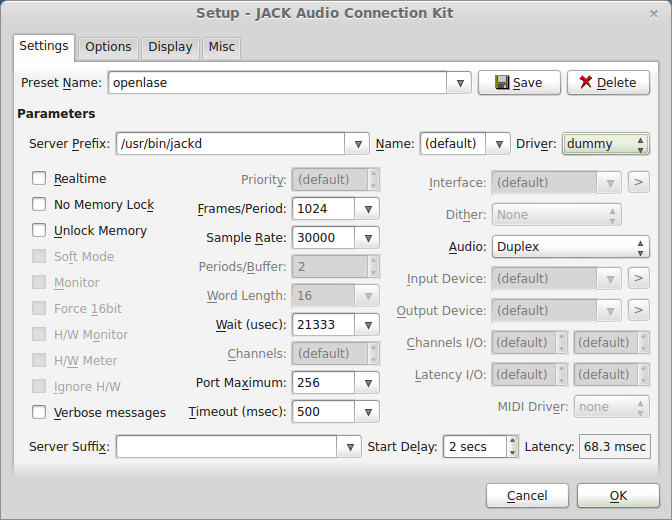Click the disabled Word Length dropdown
This screenshot has width=672, height=520.
pos(336,296)
